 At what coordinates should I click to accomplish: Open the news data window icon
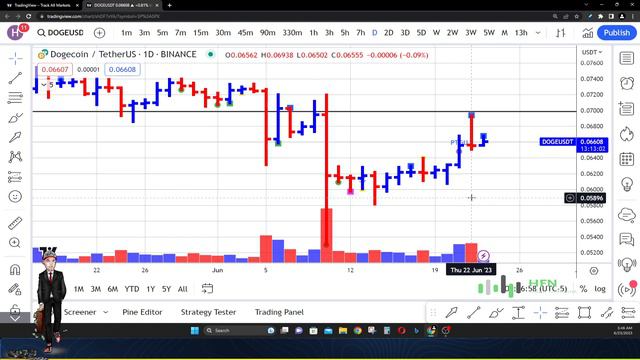[x=627, y=109]
